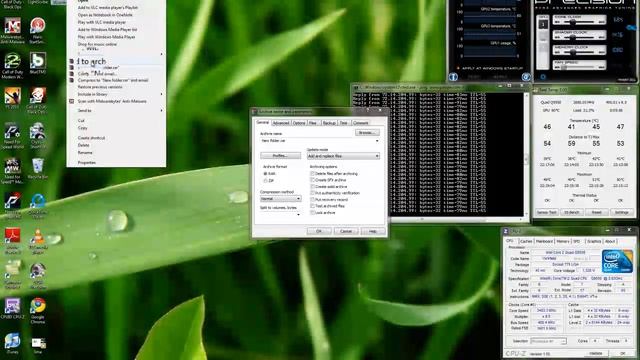Open the Memory tab in CPU-Z

[563, 241]
